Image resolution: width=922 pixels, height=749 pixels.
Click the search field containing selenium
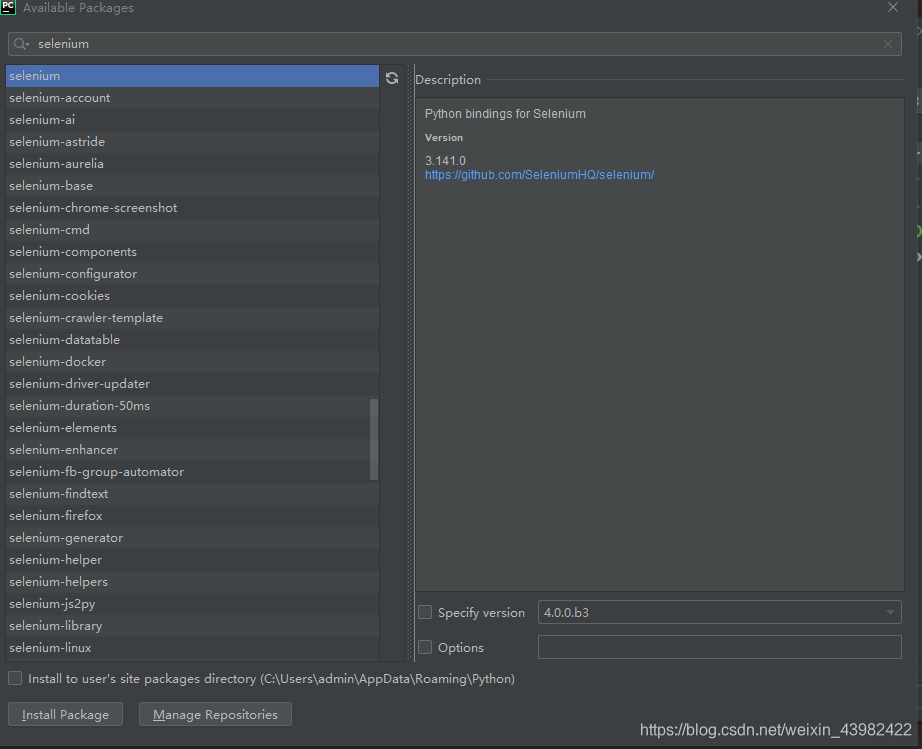[455, 44]
